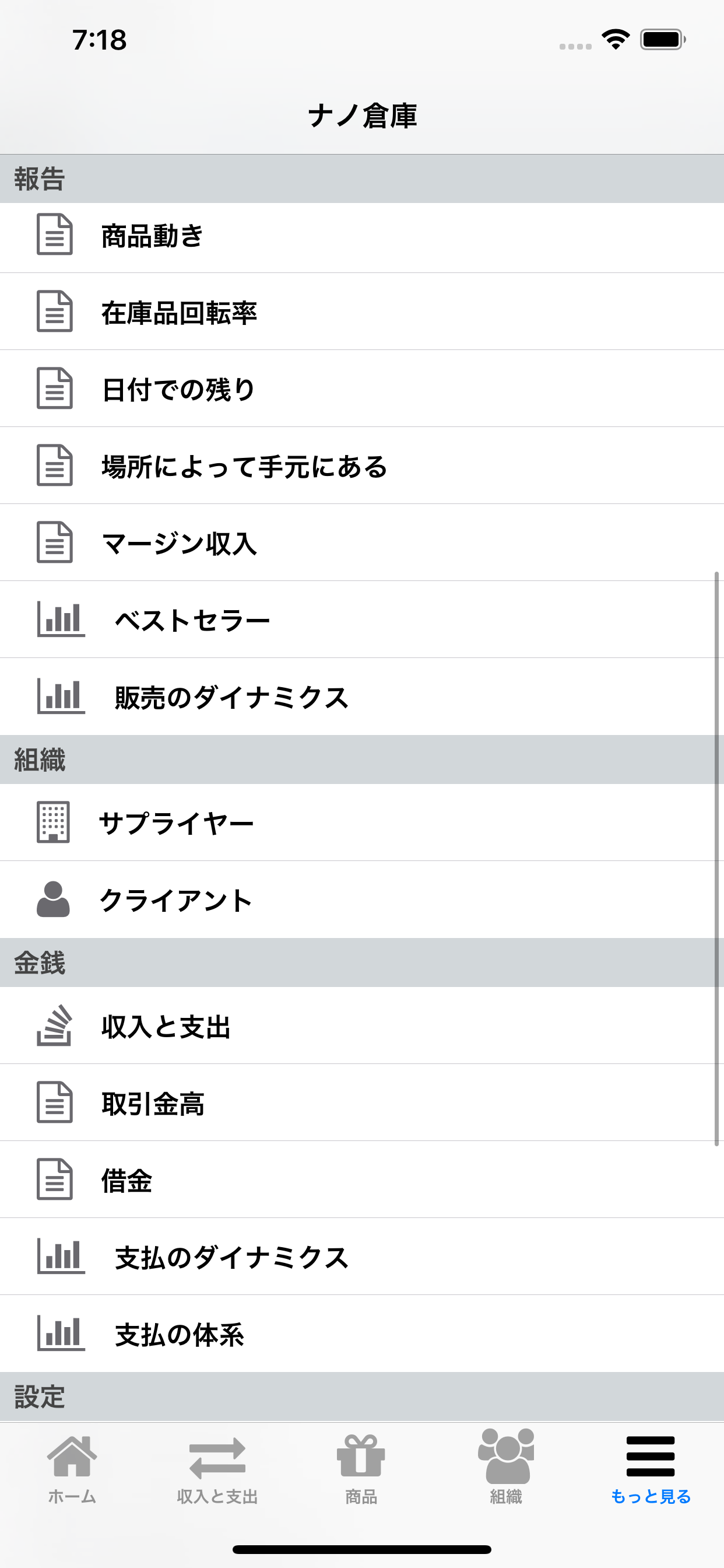Tap the person icon for クライアント
724x1568 pixels.
[54, 898]
